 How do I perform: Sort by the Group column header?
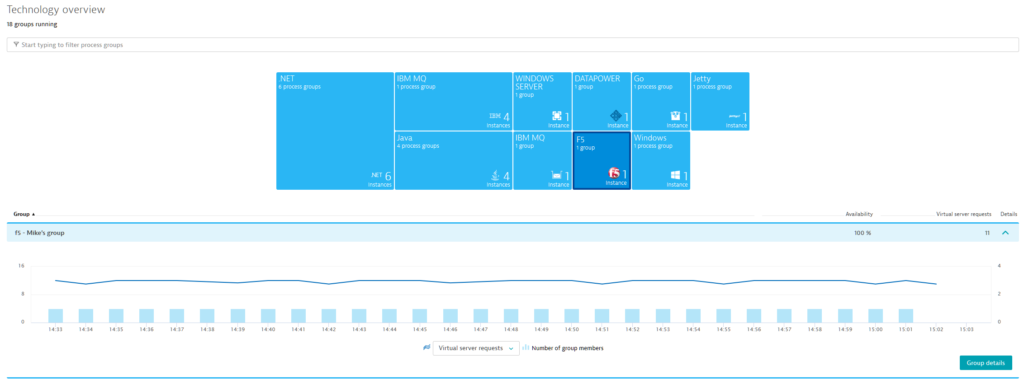(24, 214)
